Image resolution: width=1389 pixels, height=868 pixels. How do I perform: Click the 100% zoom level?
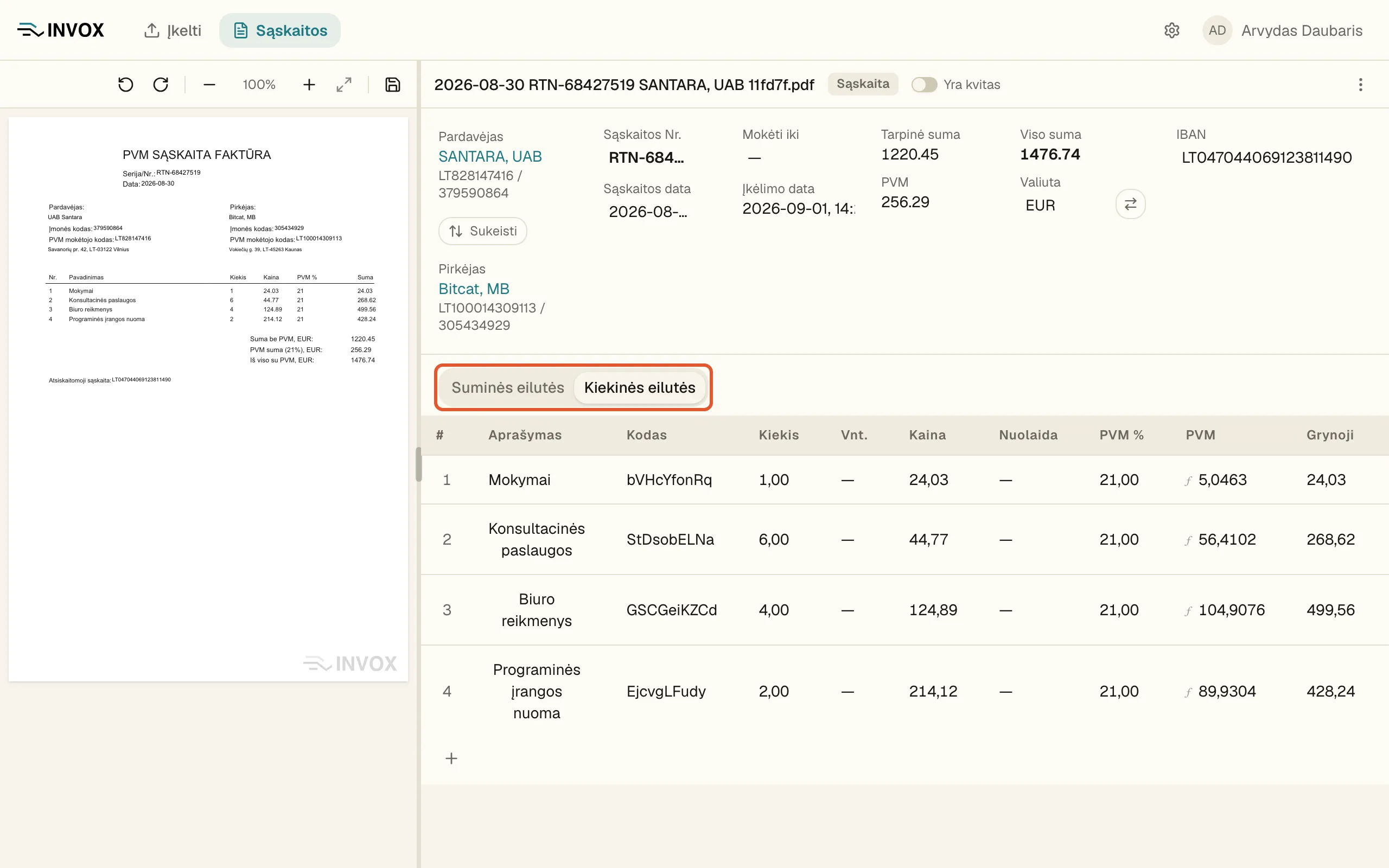(259, 85)
